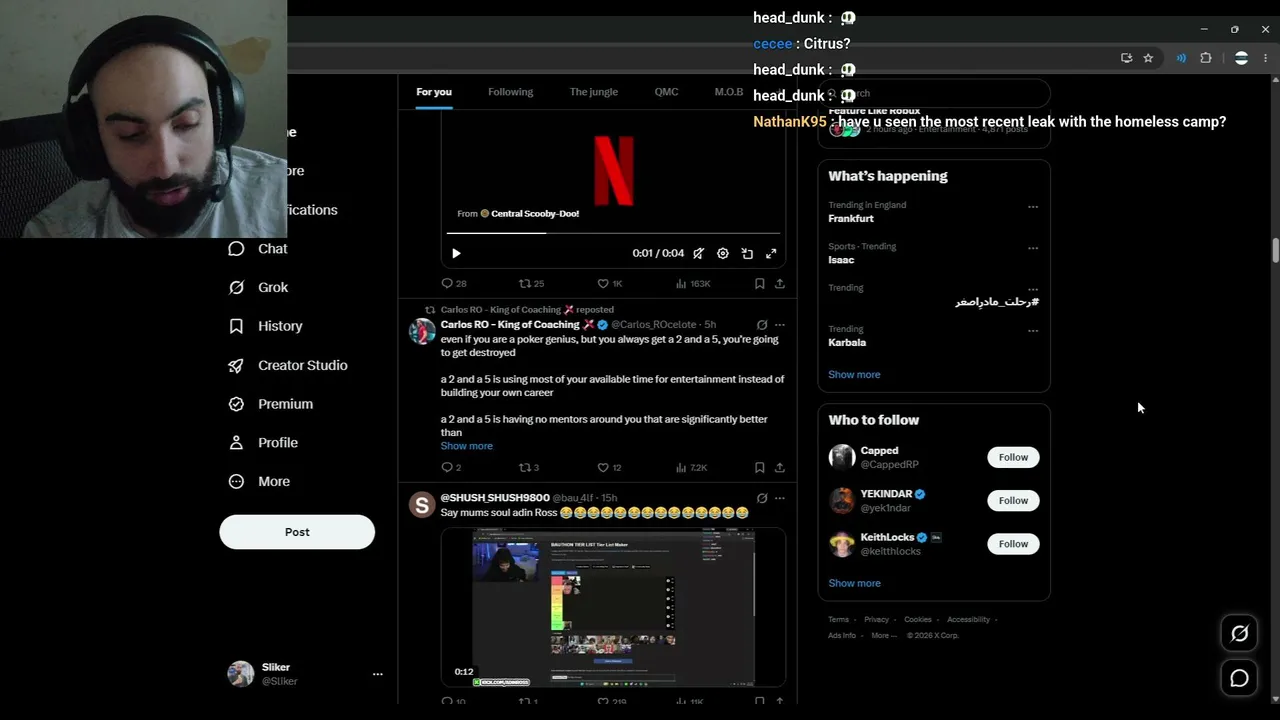The width and height of the screenshot is (1280, 720).
Task: Open Chat from the left sidebar
Action: pos(258,249)
